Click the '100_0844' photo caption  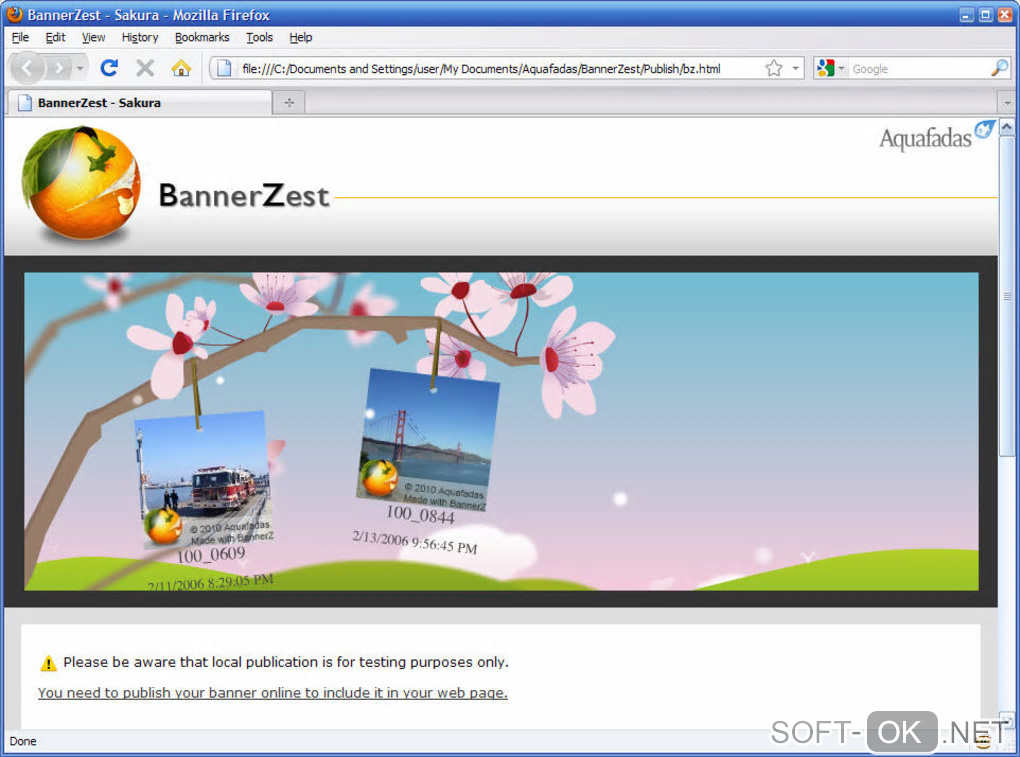[x=420, y=515]
